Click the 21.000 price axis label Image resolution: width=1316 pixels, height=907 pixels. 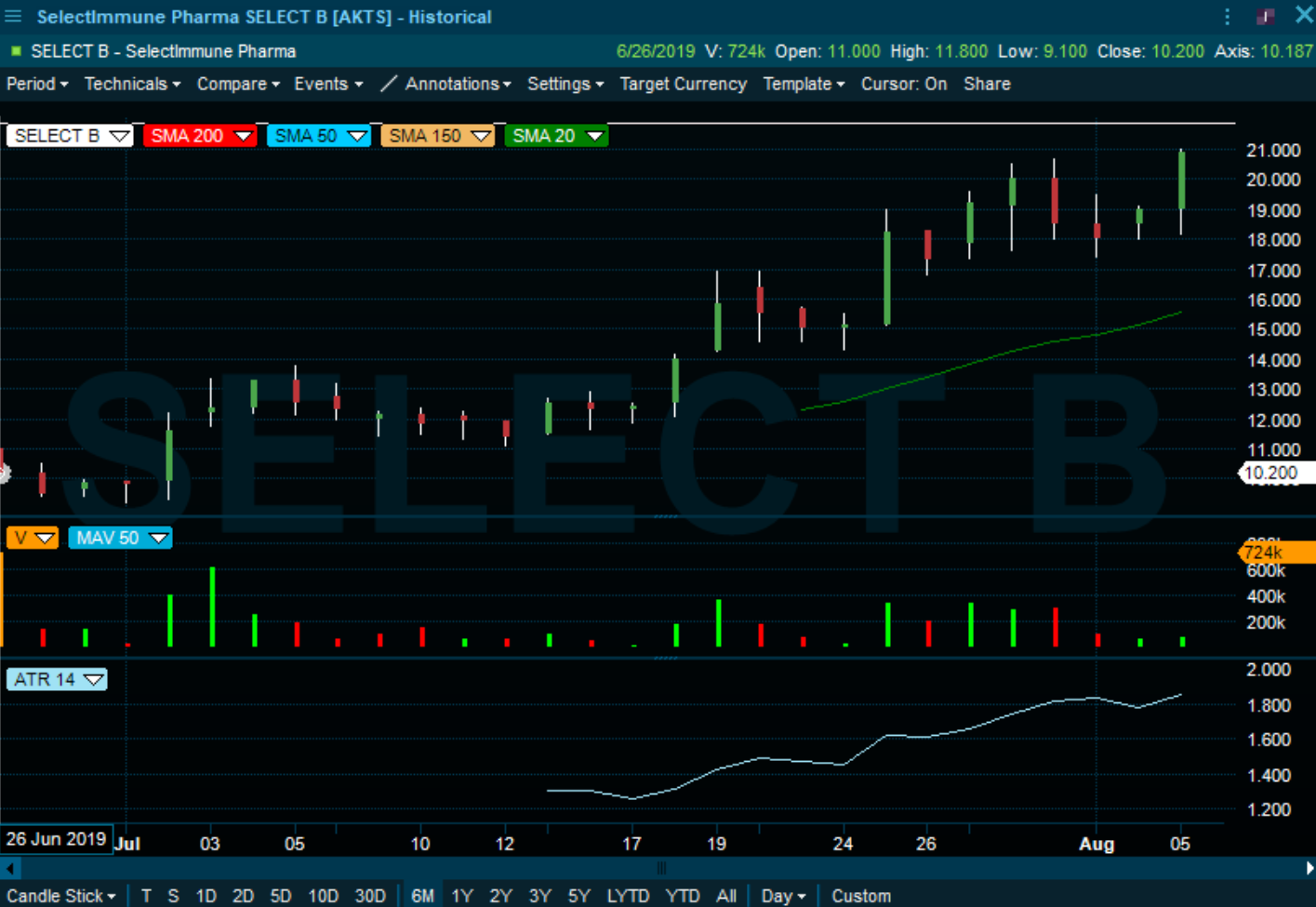pos(1272,150)
